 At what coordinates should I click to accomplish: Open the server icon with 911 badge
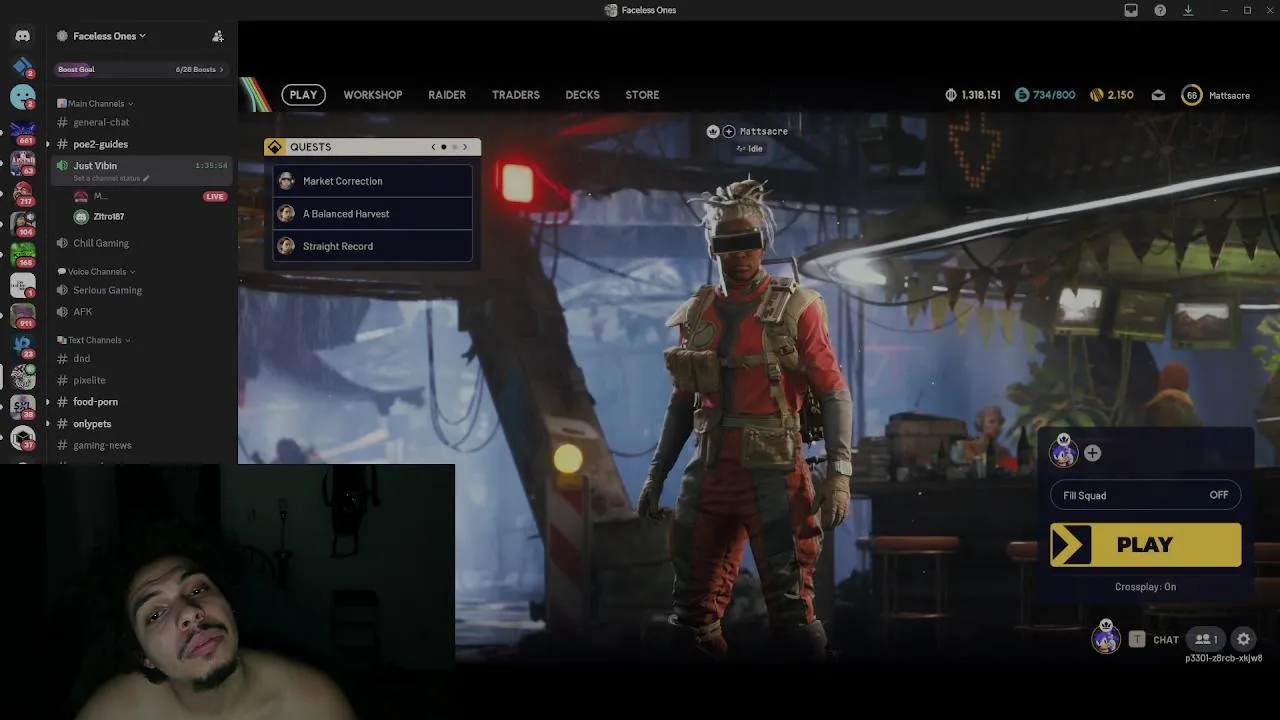point(22,317)
